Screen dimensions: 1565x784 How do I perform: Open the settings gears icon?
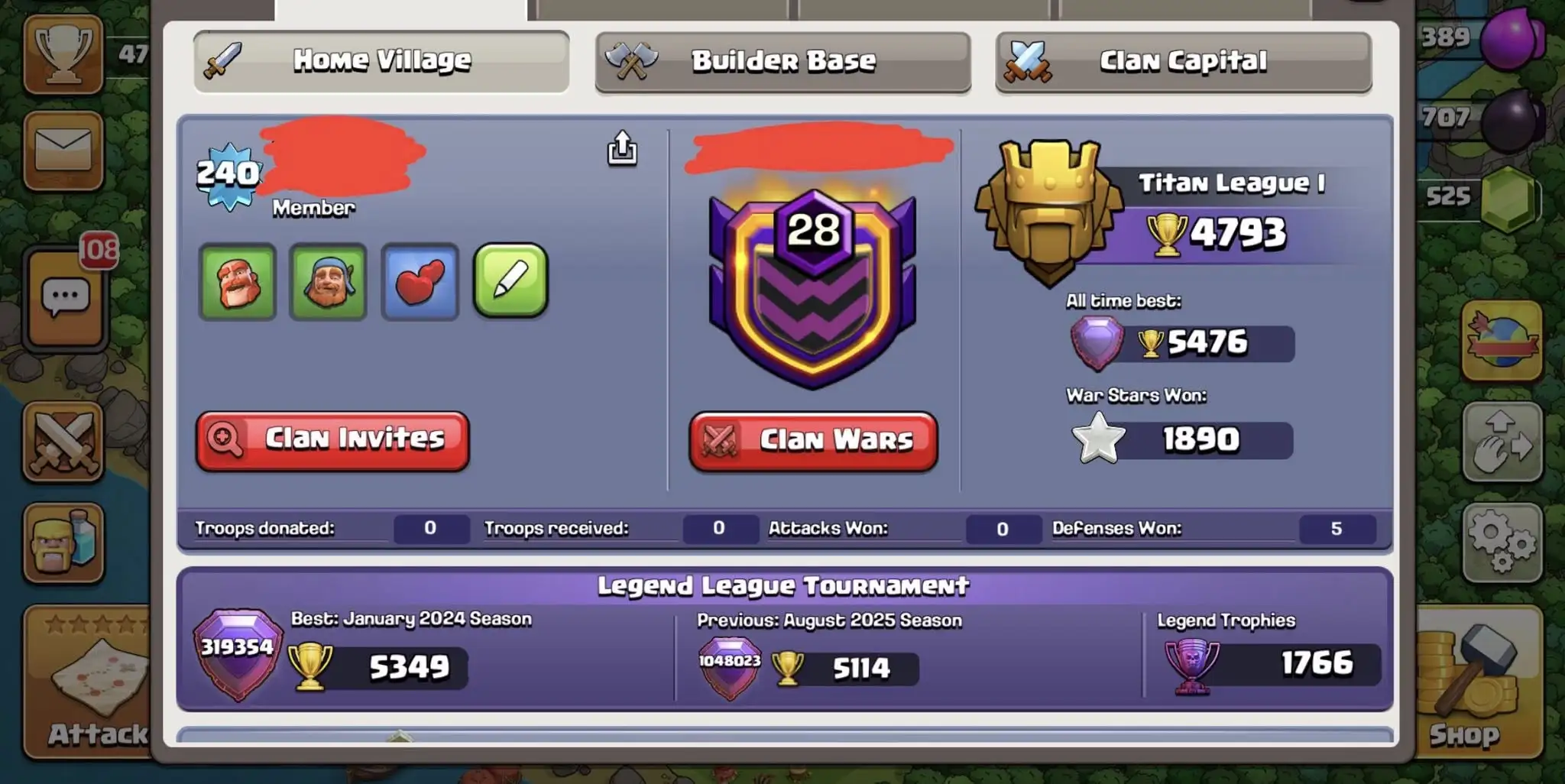(x=1502, y=543)
